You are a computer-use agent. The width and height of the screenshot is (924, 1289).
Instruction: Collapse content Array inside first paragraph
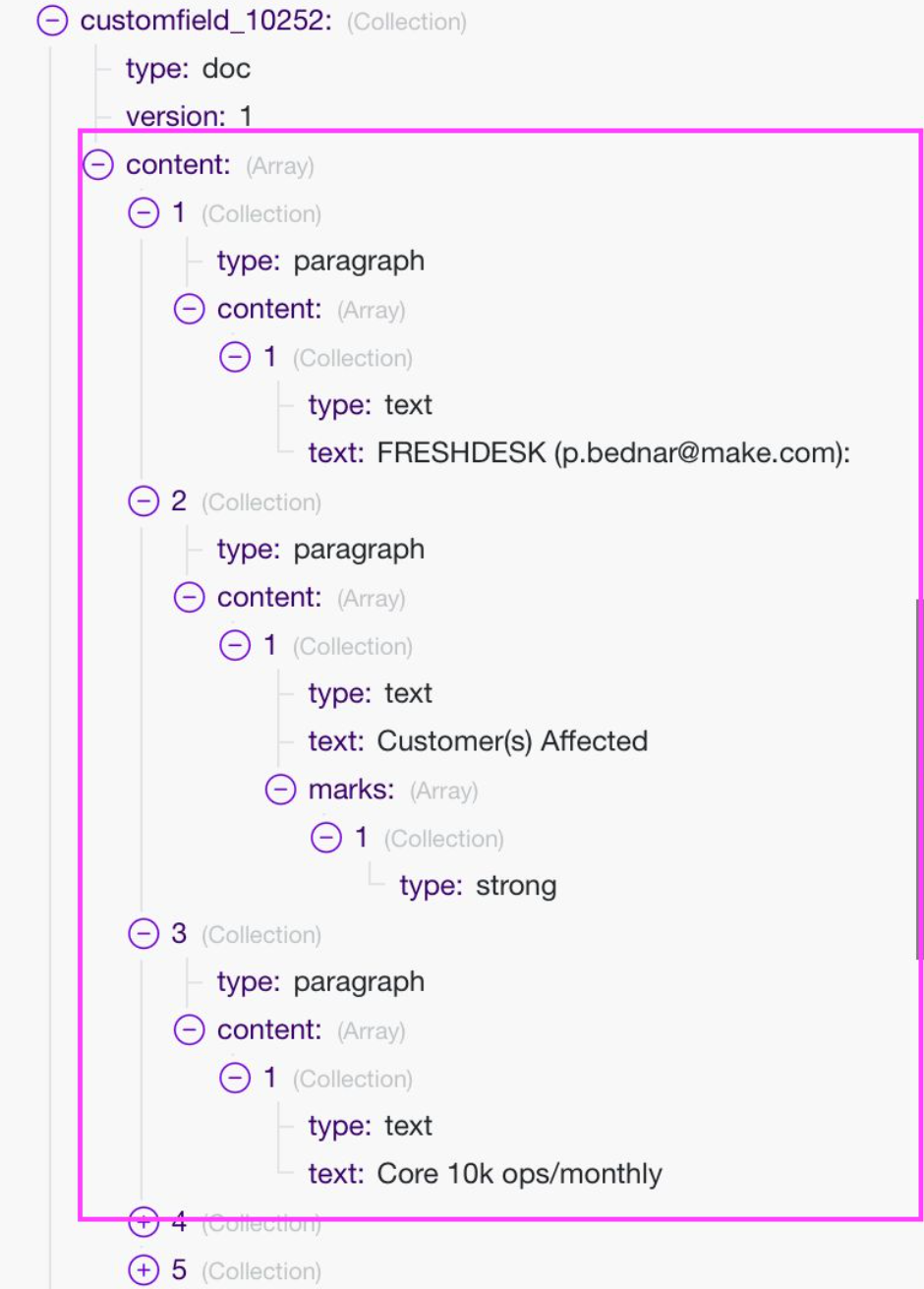pos(189,309)
